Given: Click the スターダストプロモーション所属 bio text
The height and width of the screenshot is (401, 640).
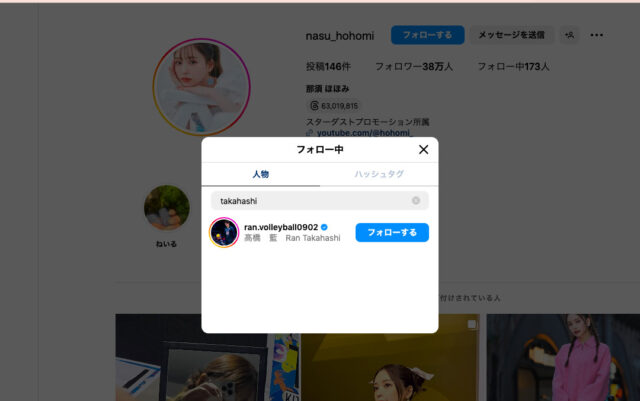Looking at the screenshot, I should pyautogui.click(x=367, y=122).
